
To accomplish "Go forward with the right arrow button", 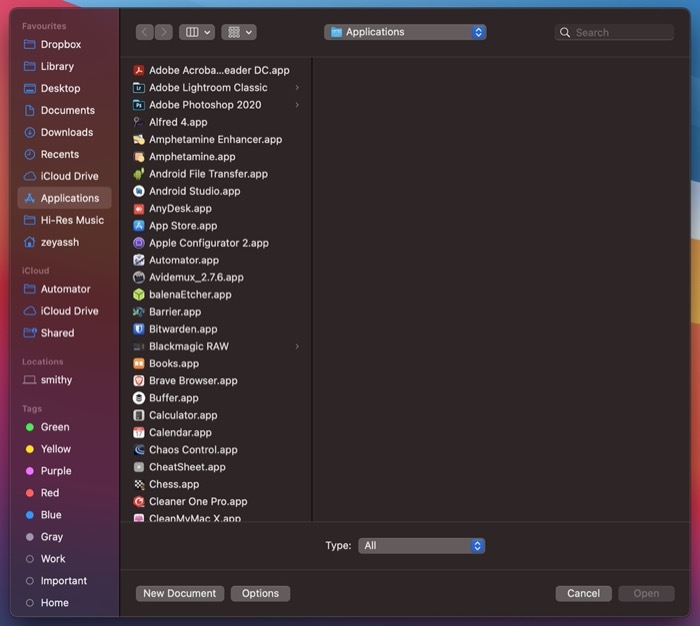I will (x=164, y=32).
